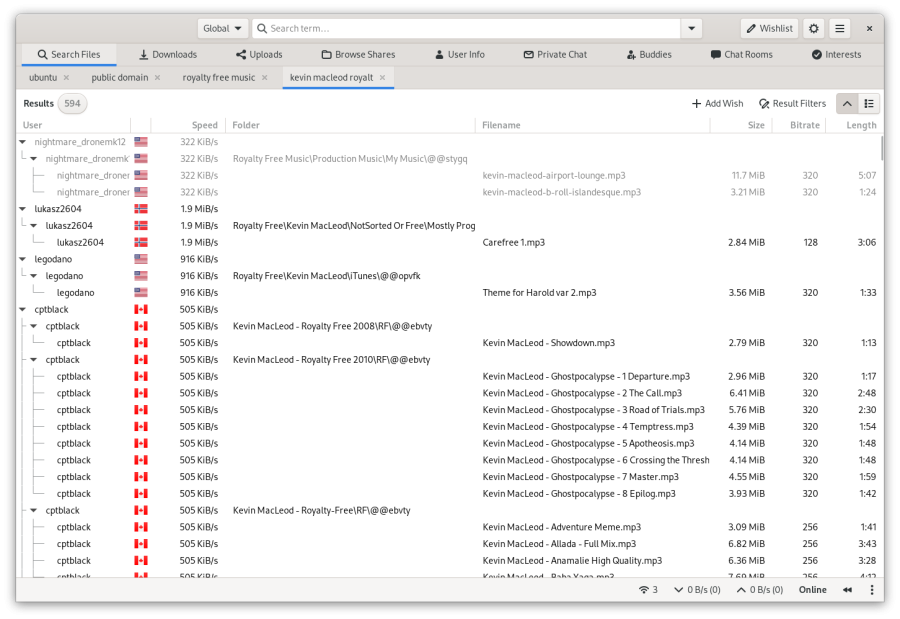Click the download speed arrow indicator
This screenshot has width=900, height=619.
click(678, 590)
